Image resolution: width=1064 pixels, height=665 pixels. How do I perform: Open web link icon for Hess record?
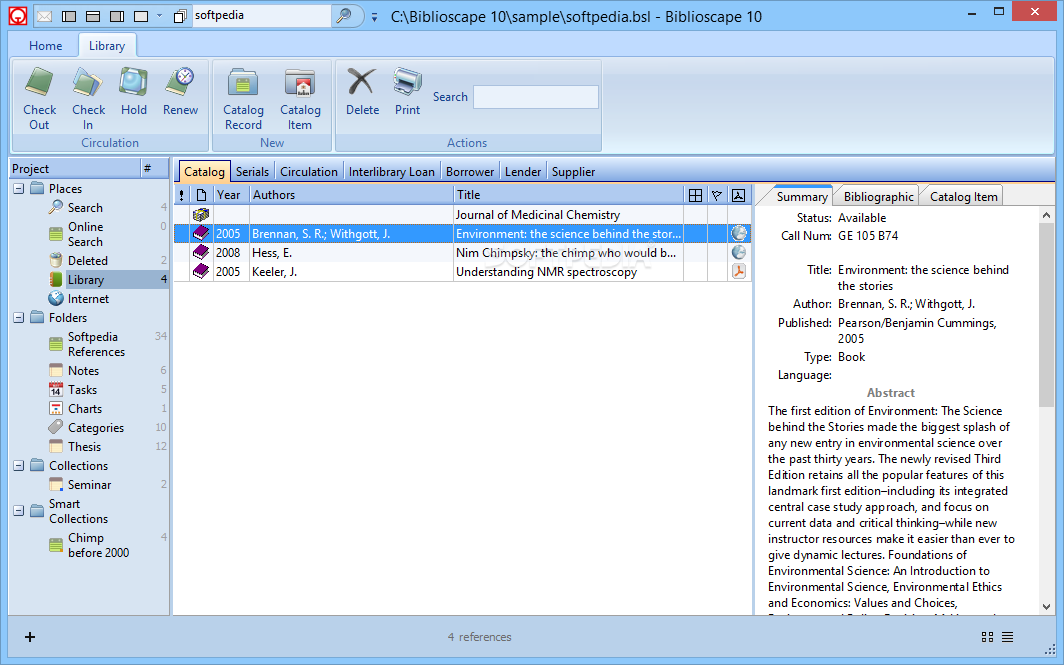tap(738, 252)
